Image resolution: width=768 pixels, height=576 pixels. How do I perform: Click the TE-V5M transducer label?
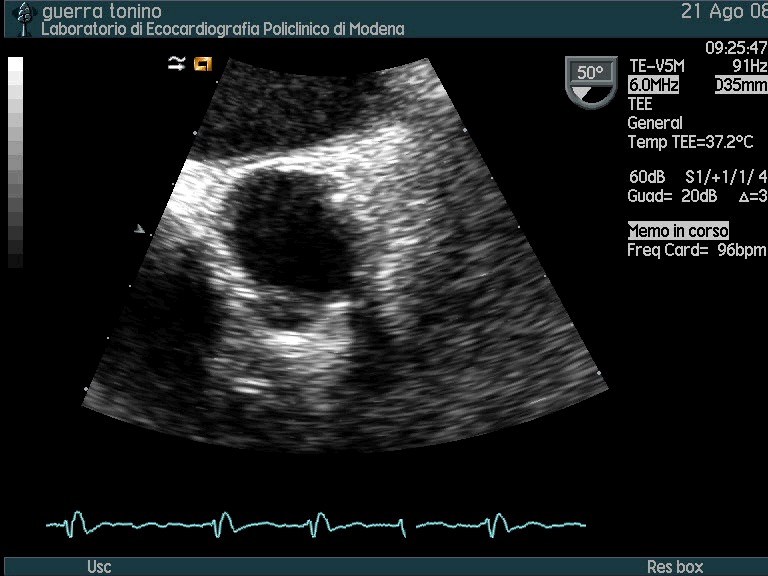[x=654, y=67]
